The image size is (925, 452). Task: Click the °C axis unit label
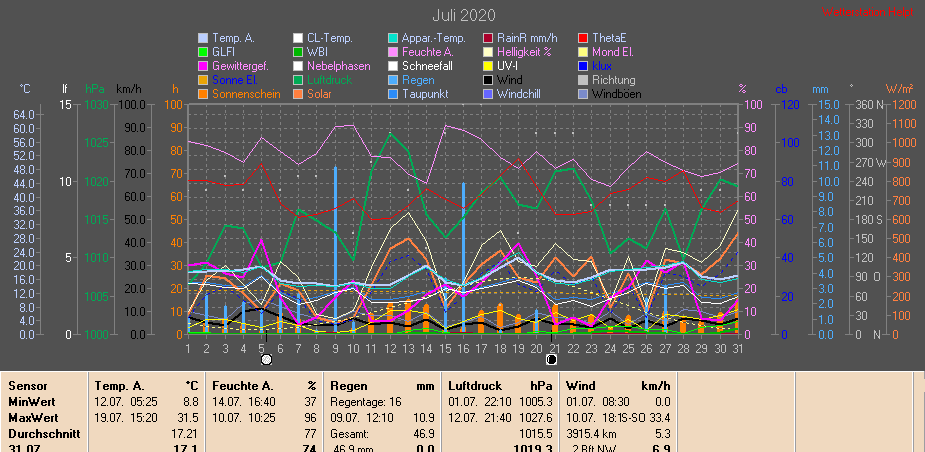point(25,89)
